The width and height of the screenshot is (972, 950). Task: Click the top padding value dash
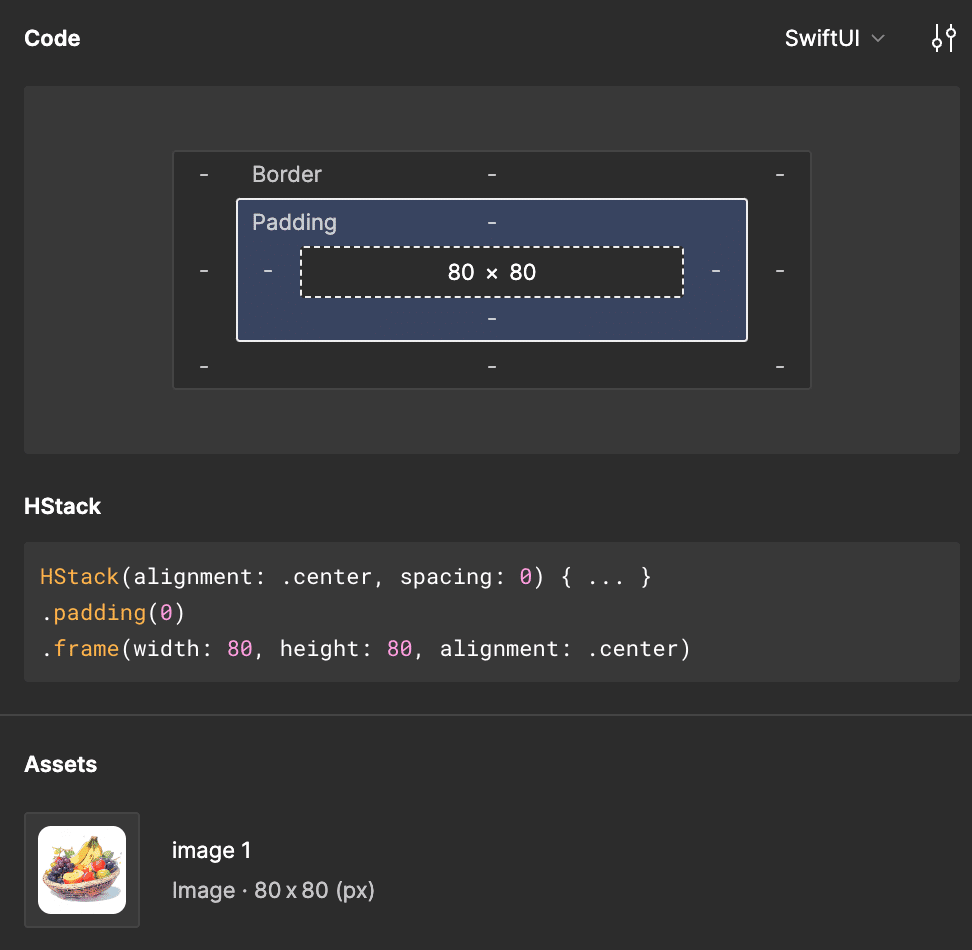click(492, 222)
